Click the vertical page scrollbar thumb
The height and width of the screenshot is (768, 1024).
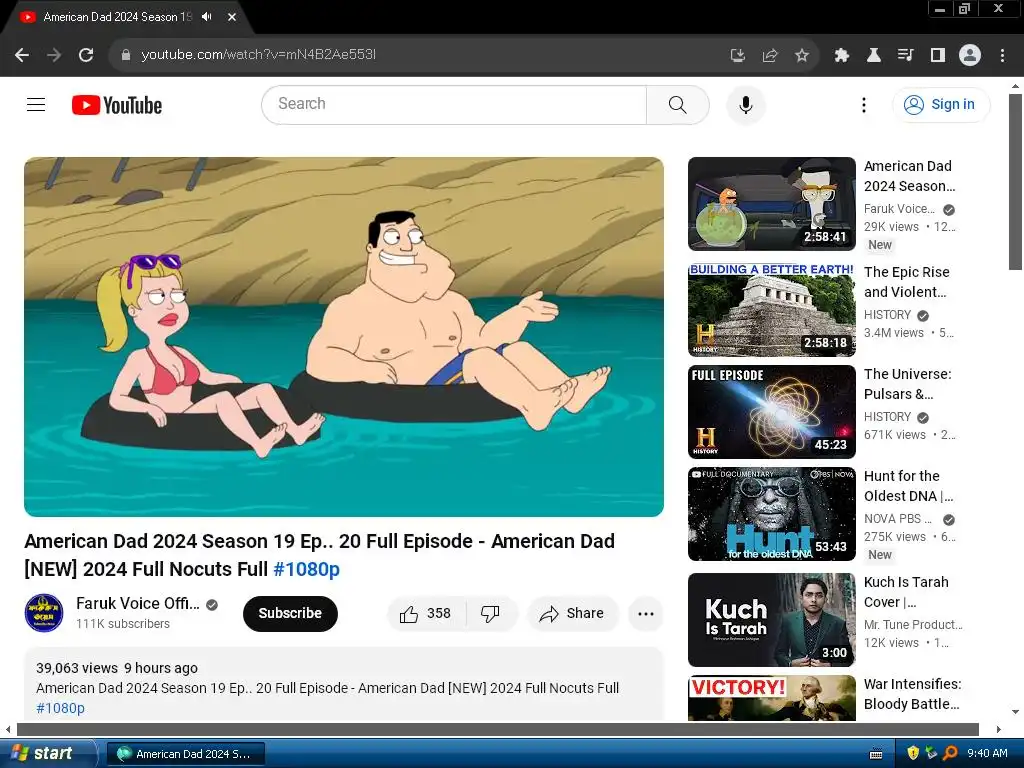pyautogui.click(x=1015, y=182)
